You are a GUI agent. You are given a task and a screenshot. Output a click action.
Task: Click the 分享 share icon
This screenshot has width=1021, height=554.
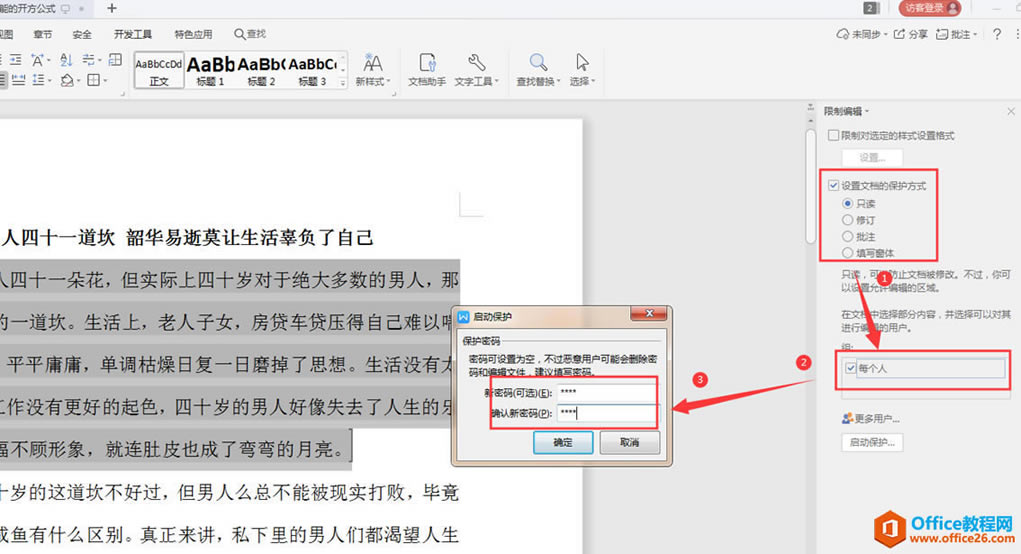(899, 34)
